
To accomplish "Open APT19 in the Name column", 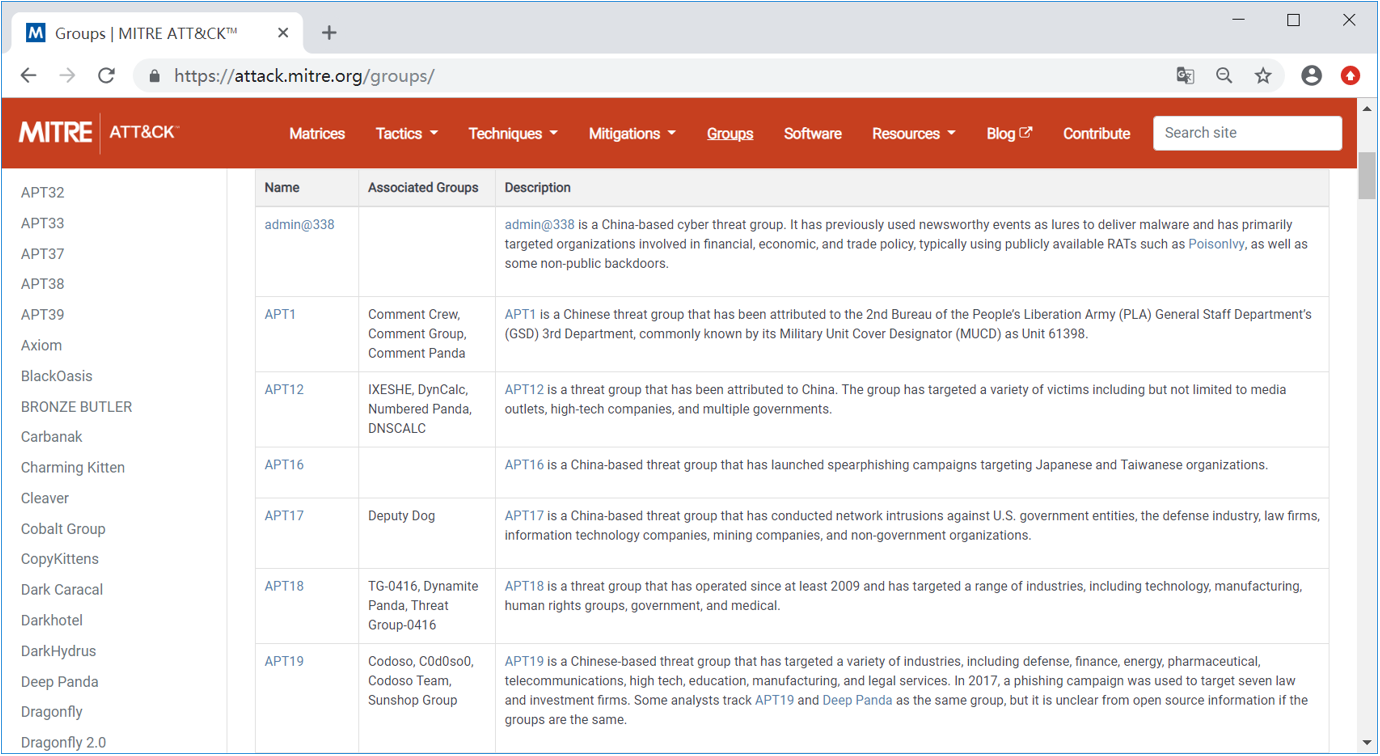I will click(284, 661).
